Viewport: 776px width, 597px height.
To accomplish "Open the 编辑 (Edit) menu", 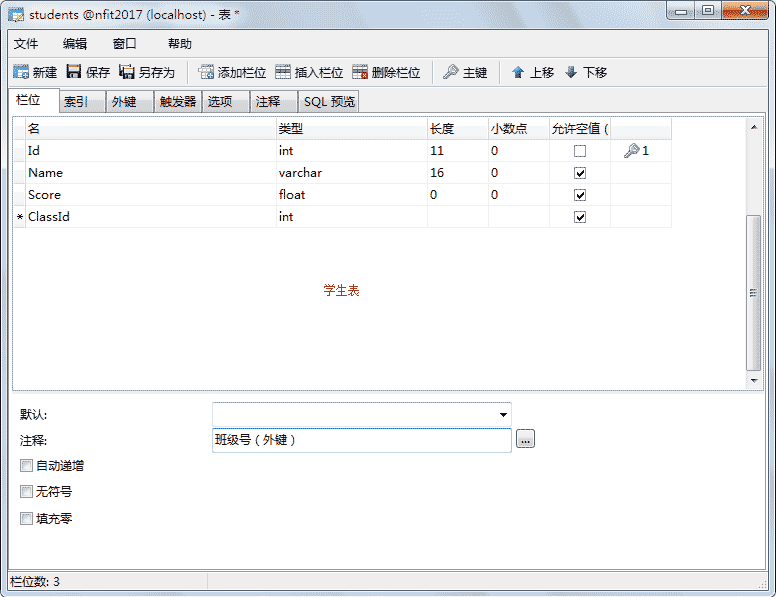I will [x=75, y=44].
